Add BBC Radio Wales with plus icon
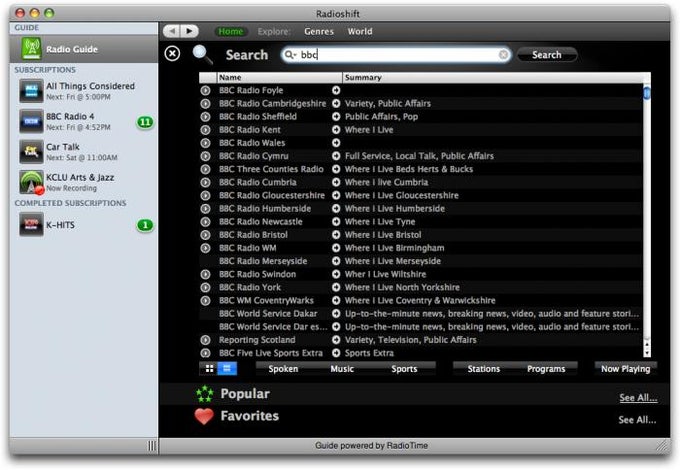Viewport: 680px width, 470px height. [336, 143]
